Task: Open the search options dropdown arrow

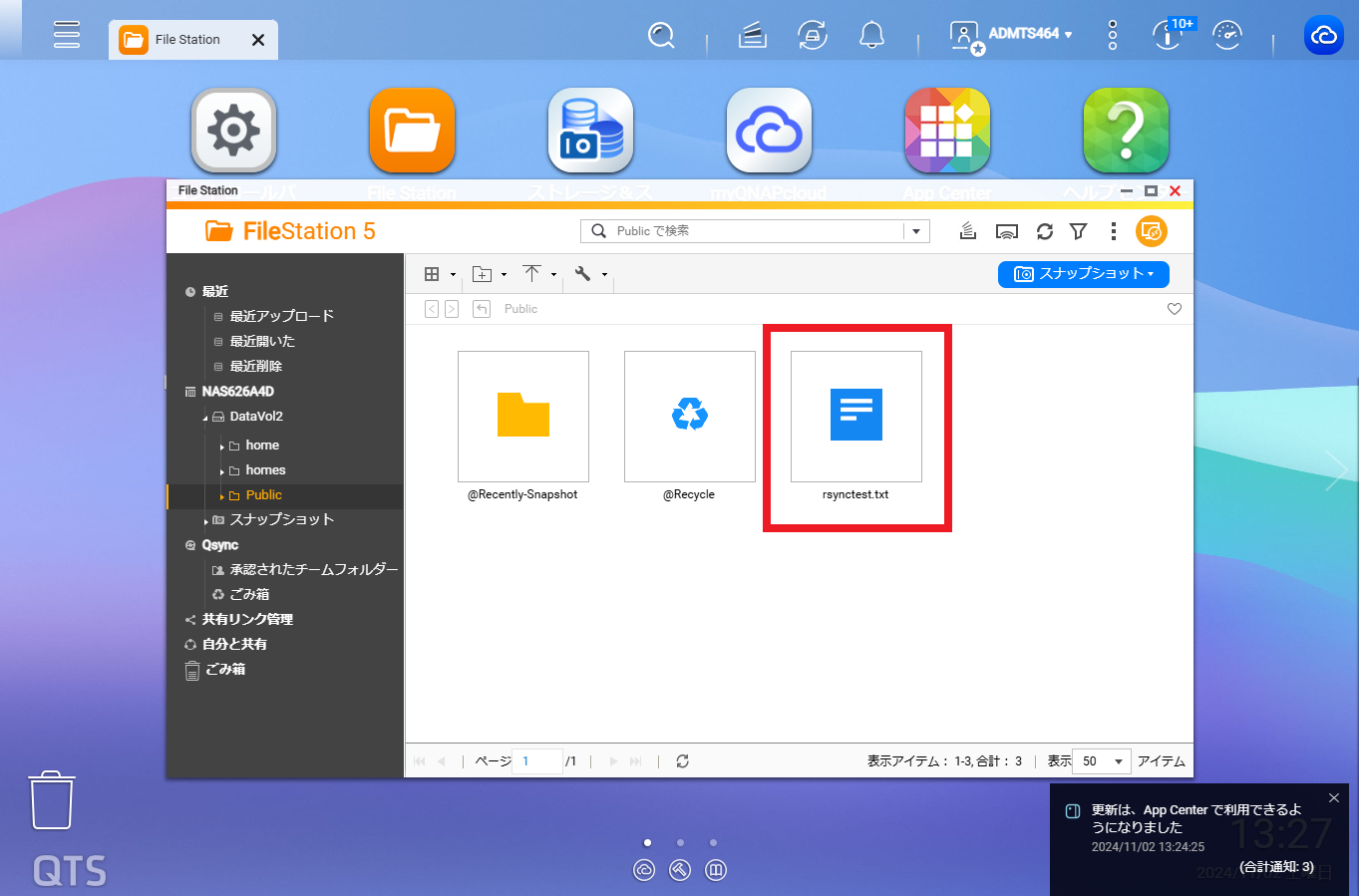Action: pos(916,231)
